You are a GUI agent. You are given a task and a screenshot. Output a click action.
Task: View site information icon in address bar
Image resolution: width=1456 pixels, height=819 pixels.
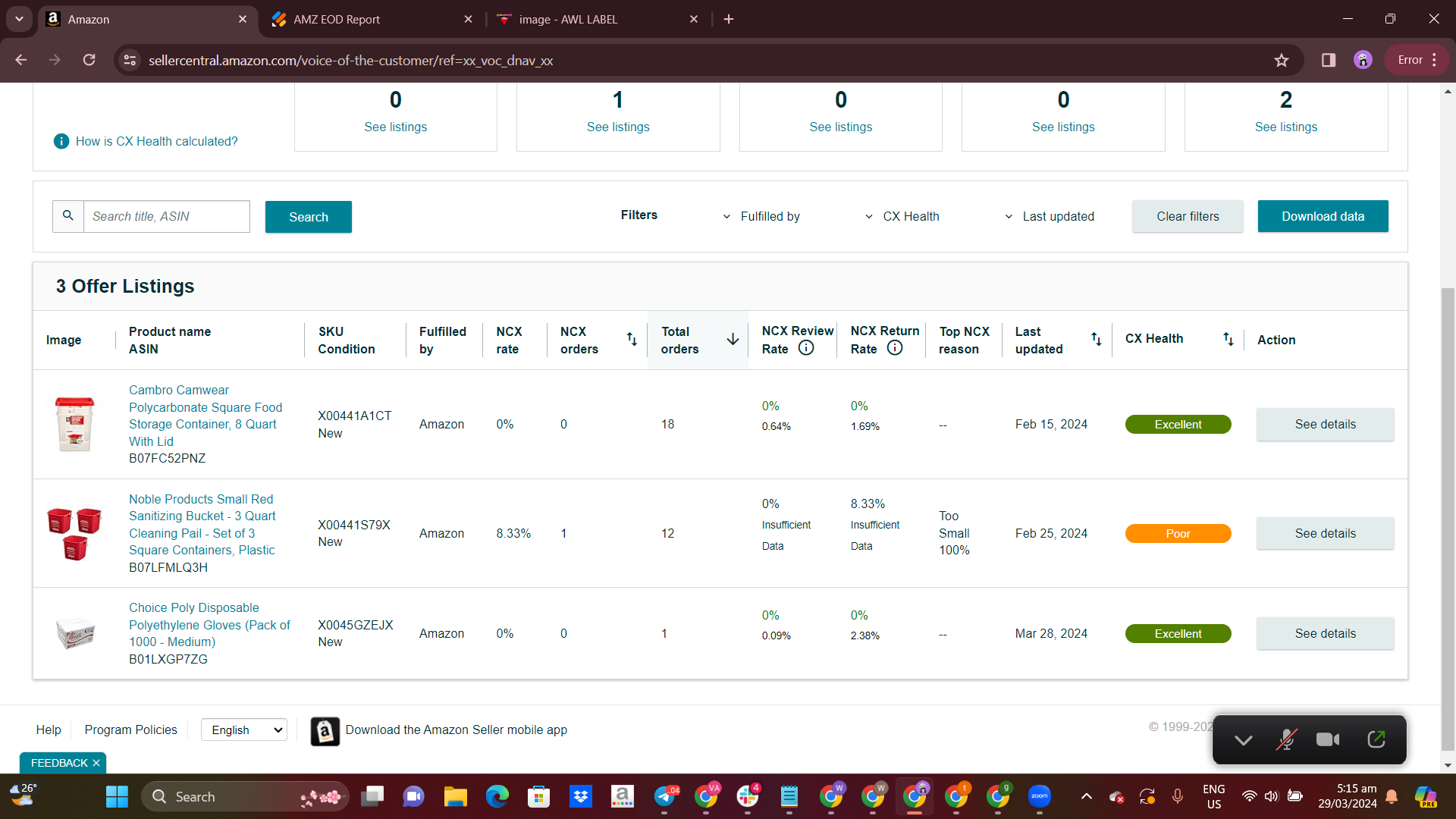130,60
